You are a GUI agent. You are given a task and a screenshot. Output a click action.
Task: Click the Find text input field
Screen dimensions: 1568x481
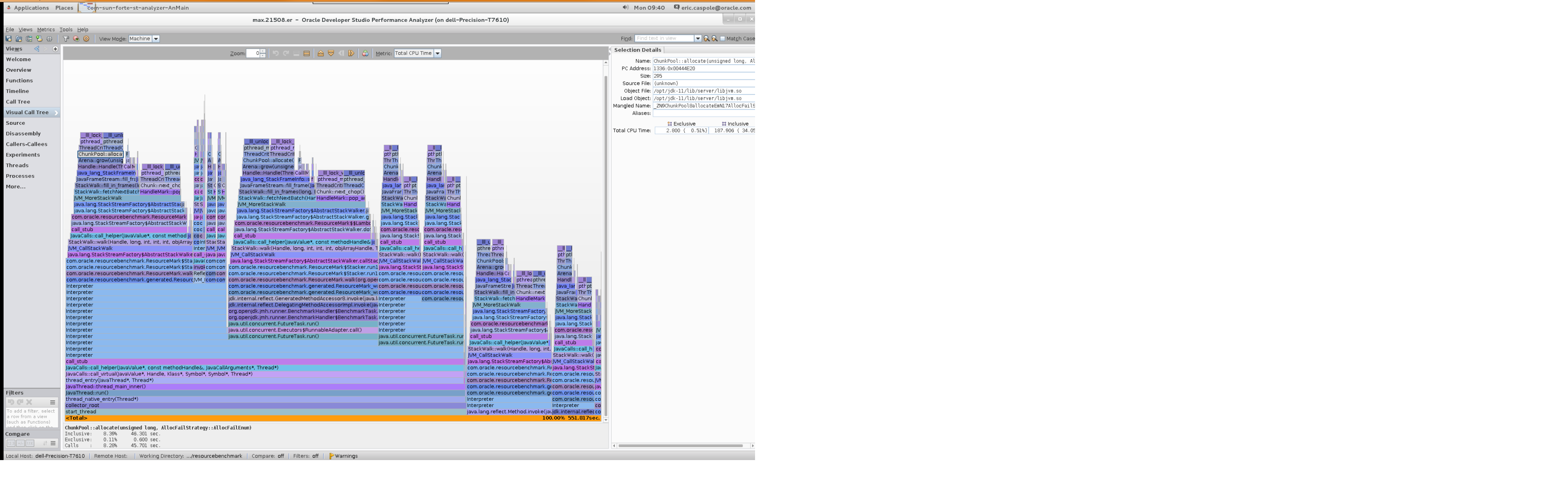(x=664, y=38)
